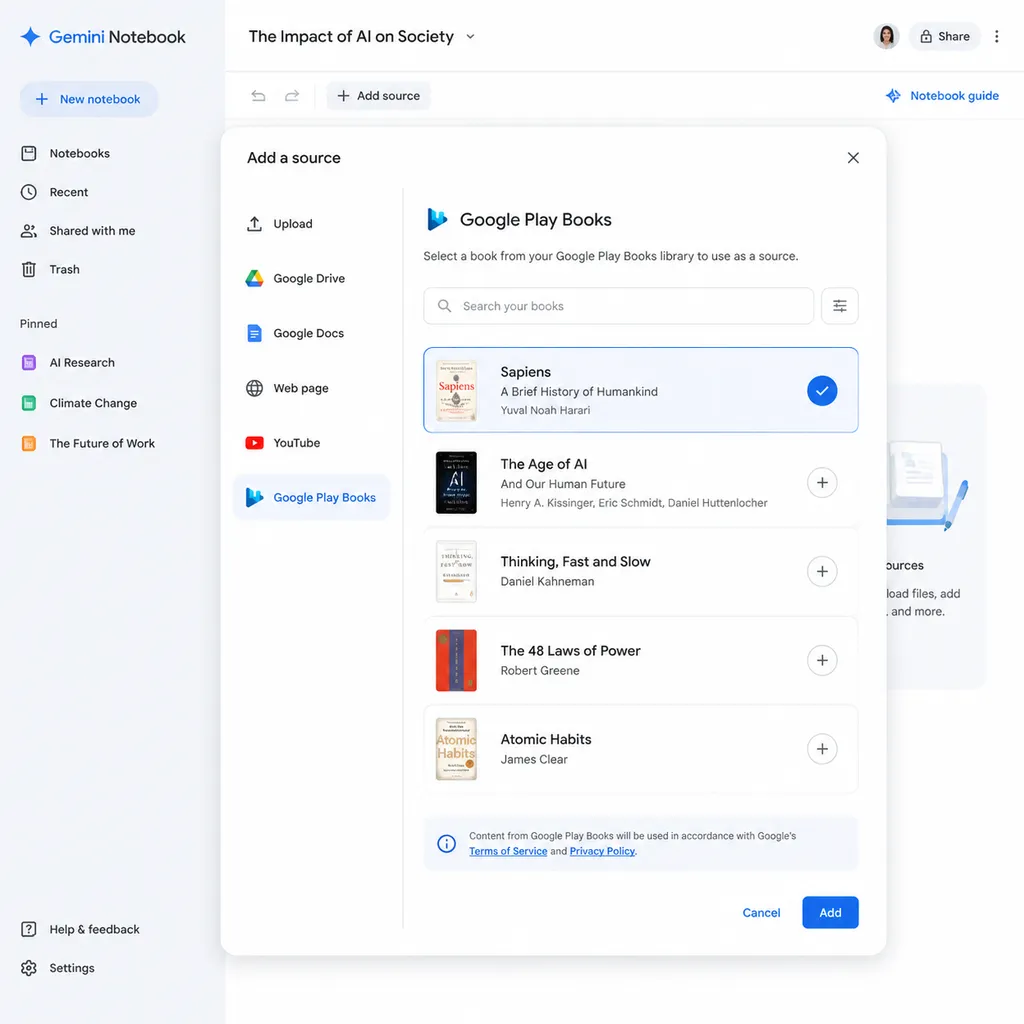Add Thinking, Fast and Slow book

[822, 571]
